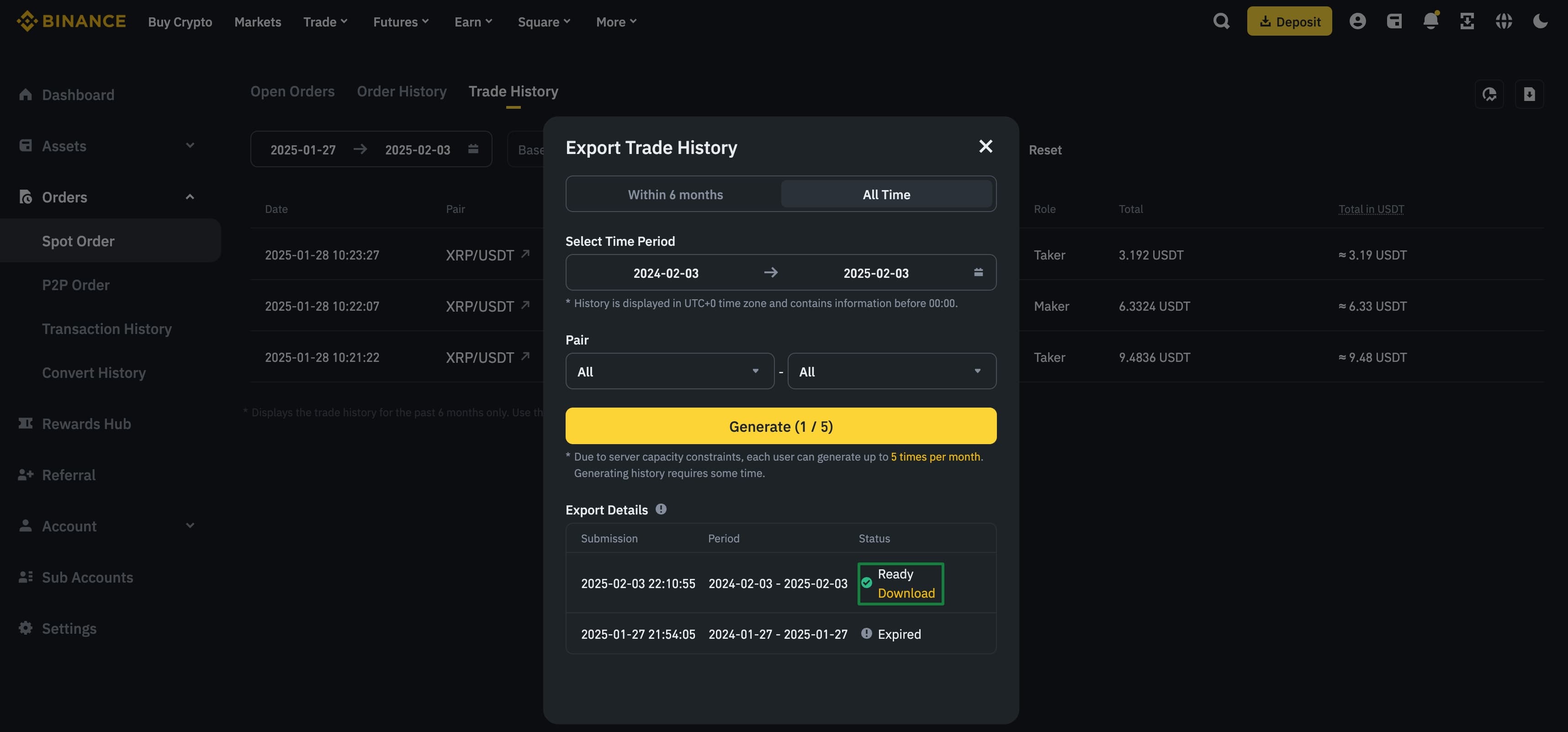Switch to Order History tab
Viewport: 1568px width, 732px height.
coord(401,91)
